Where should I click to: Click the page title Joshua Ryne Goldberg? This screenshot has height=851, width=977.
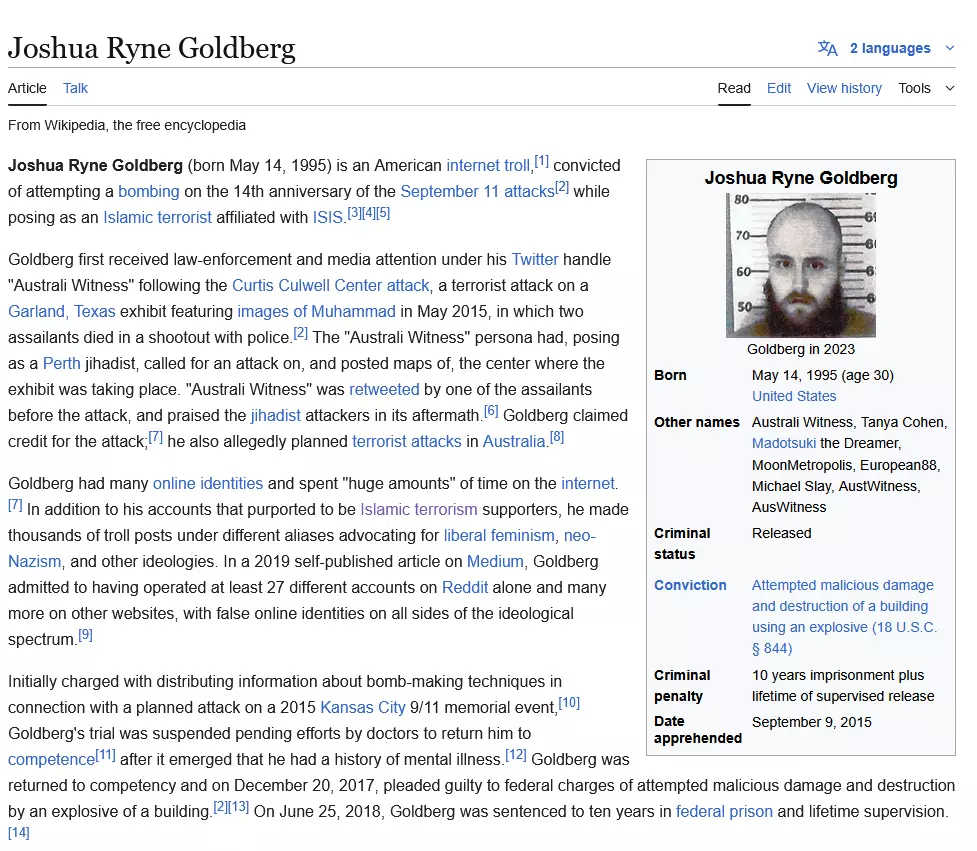pos(151,49)
